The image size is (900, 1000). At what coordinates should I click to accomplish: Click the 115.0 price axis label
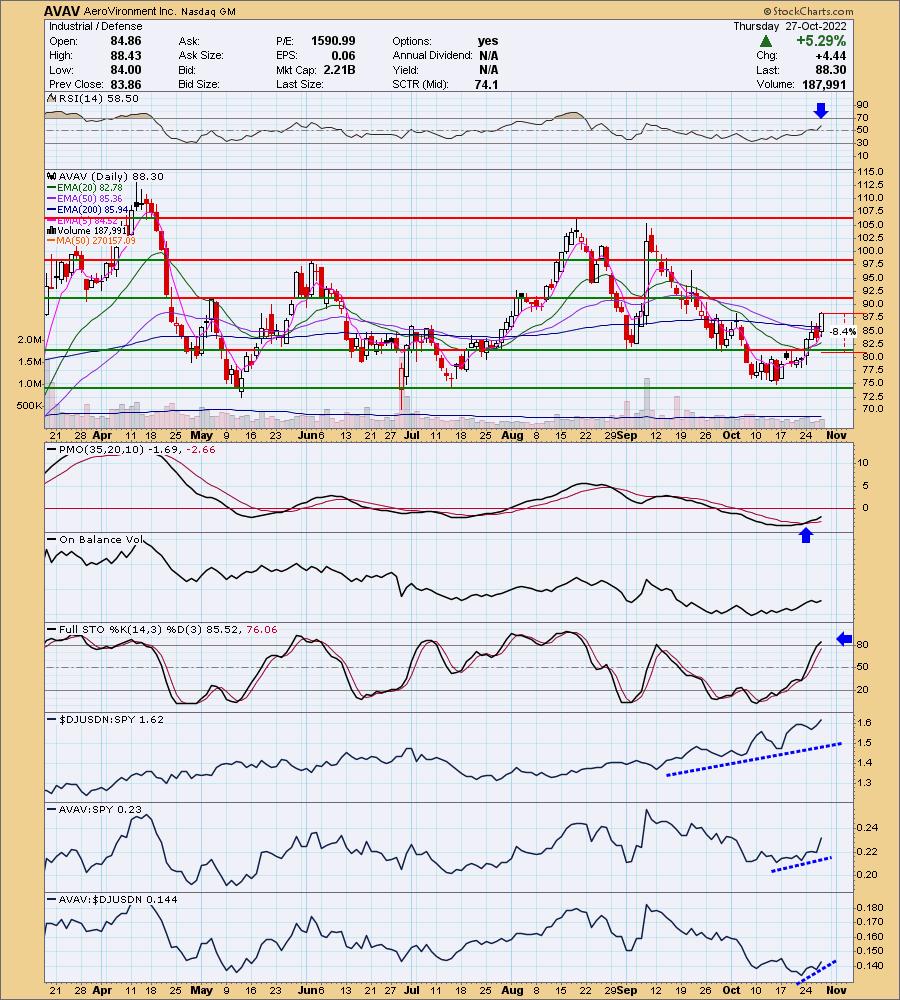(871, 172)
